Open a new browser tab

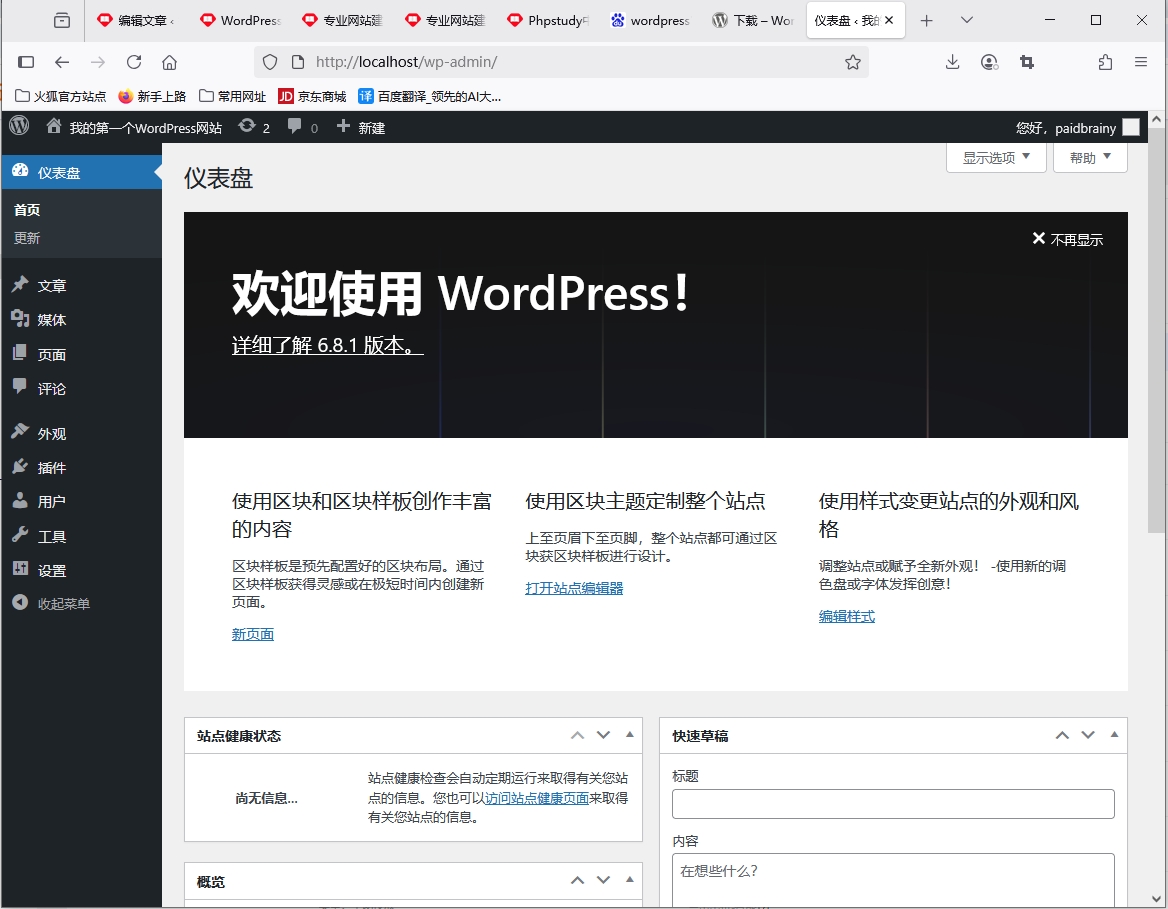927,21
